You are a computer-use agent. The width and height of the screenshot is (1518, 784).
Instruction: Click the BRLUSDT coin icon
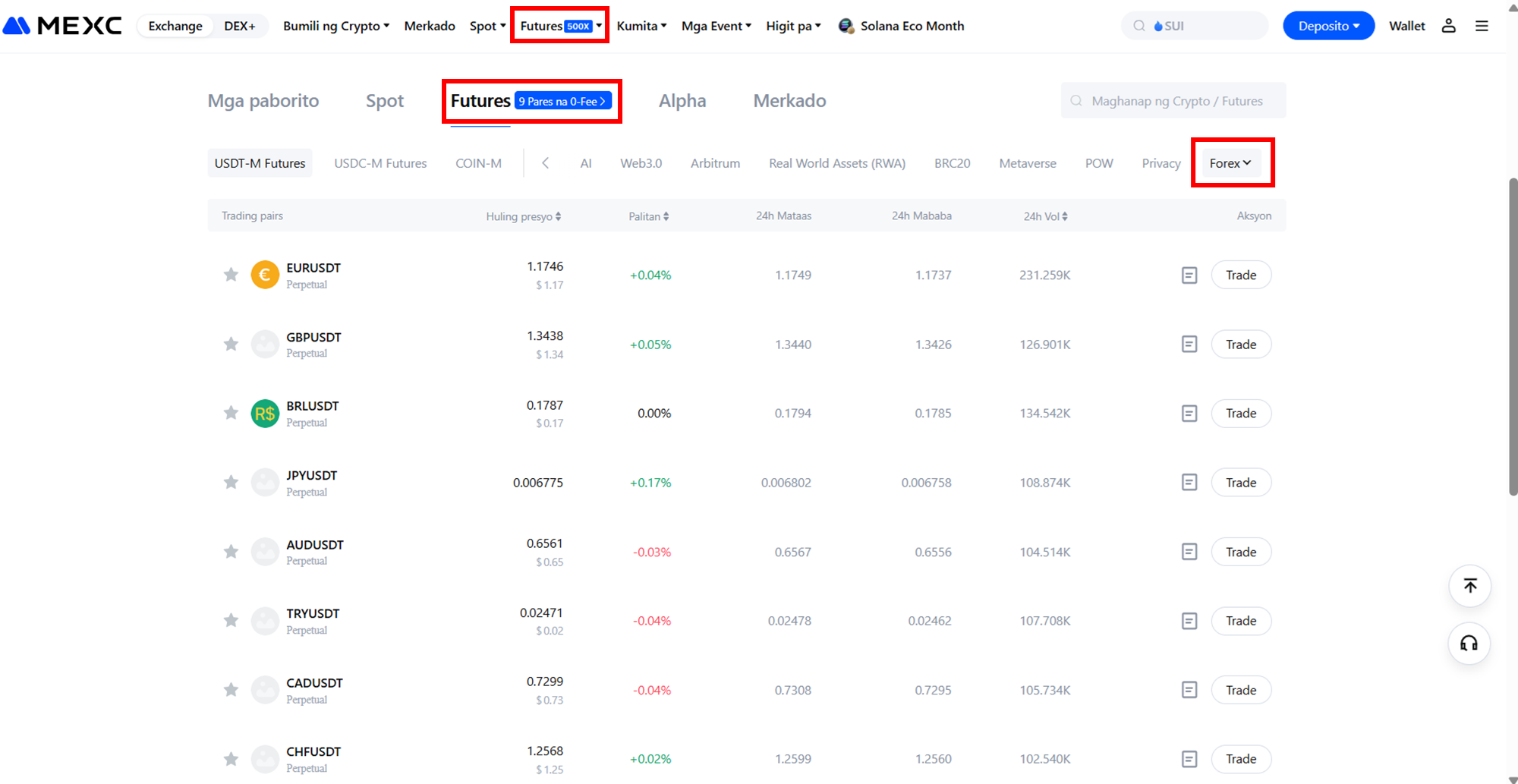pos(265,414)
